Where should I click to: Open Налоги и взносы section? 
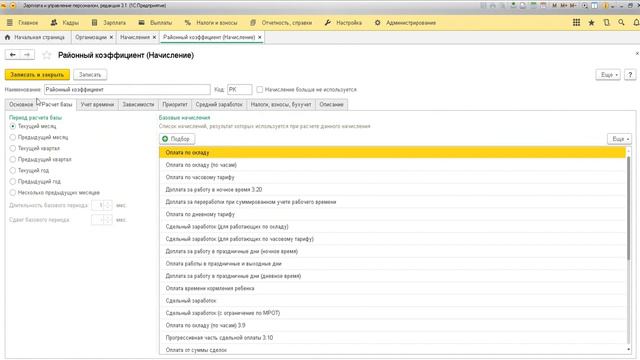(x=211, y=23)
